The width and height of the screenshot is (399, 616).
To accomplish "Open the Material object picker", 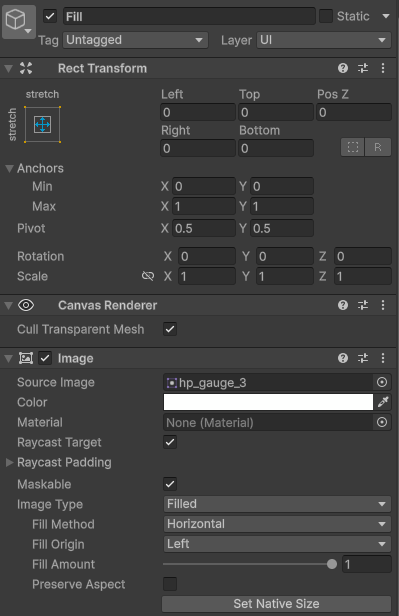I will [x=382, y=423].
